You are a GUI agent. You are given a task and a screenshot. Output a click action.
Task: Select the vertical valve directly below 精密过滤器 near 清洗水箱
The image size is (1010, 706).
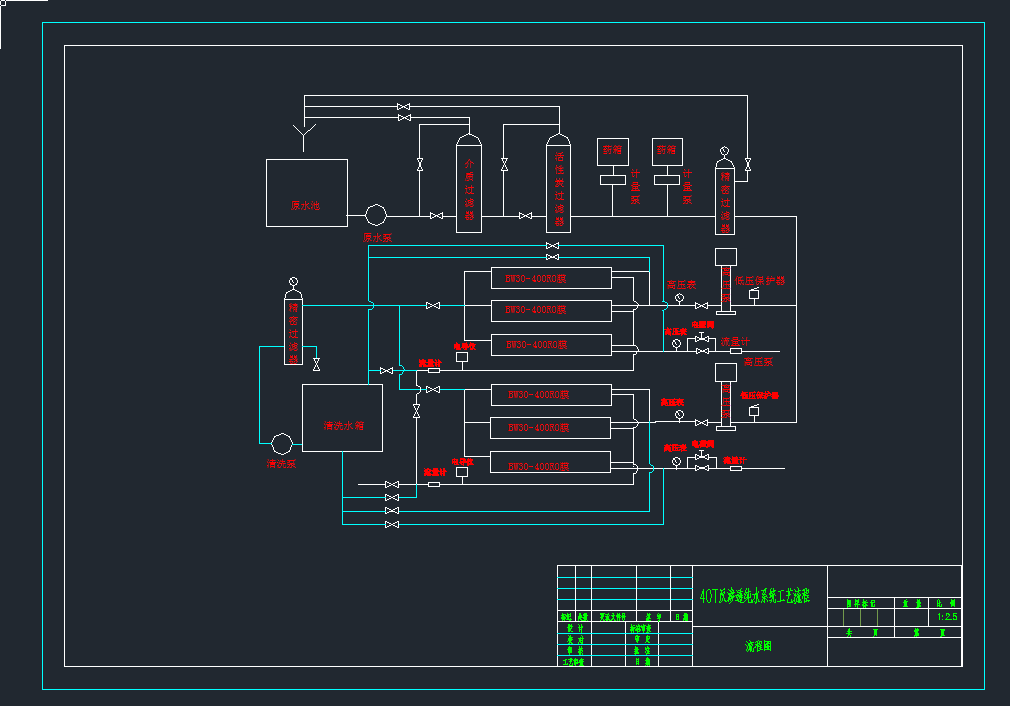[316, 365]
